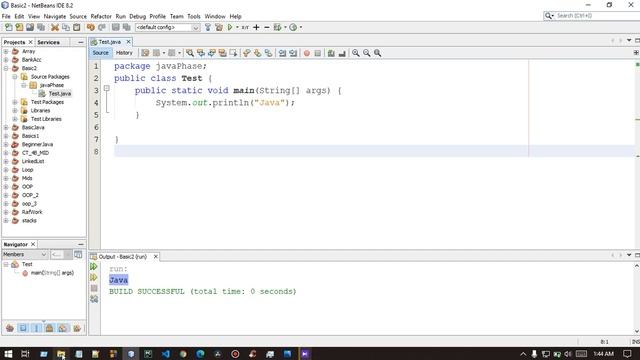
Task: Open the Members dropdown in Navigator
Action: pos(25,255)
